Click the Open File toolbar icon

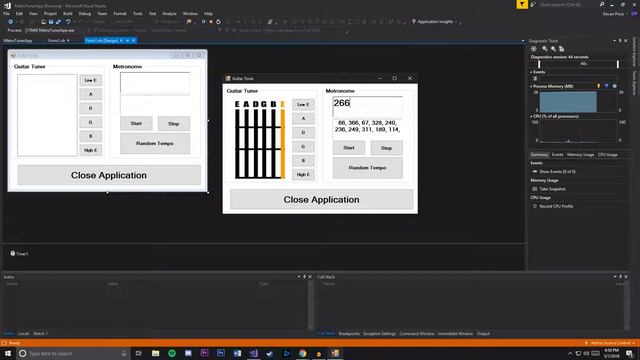[x=43, y=22]
